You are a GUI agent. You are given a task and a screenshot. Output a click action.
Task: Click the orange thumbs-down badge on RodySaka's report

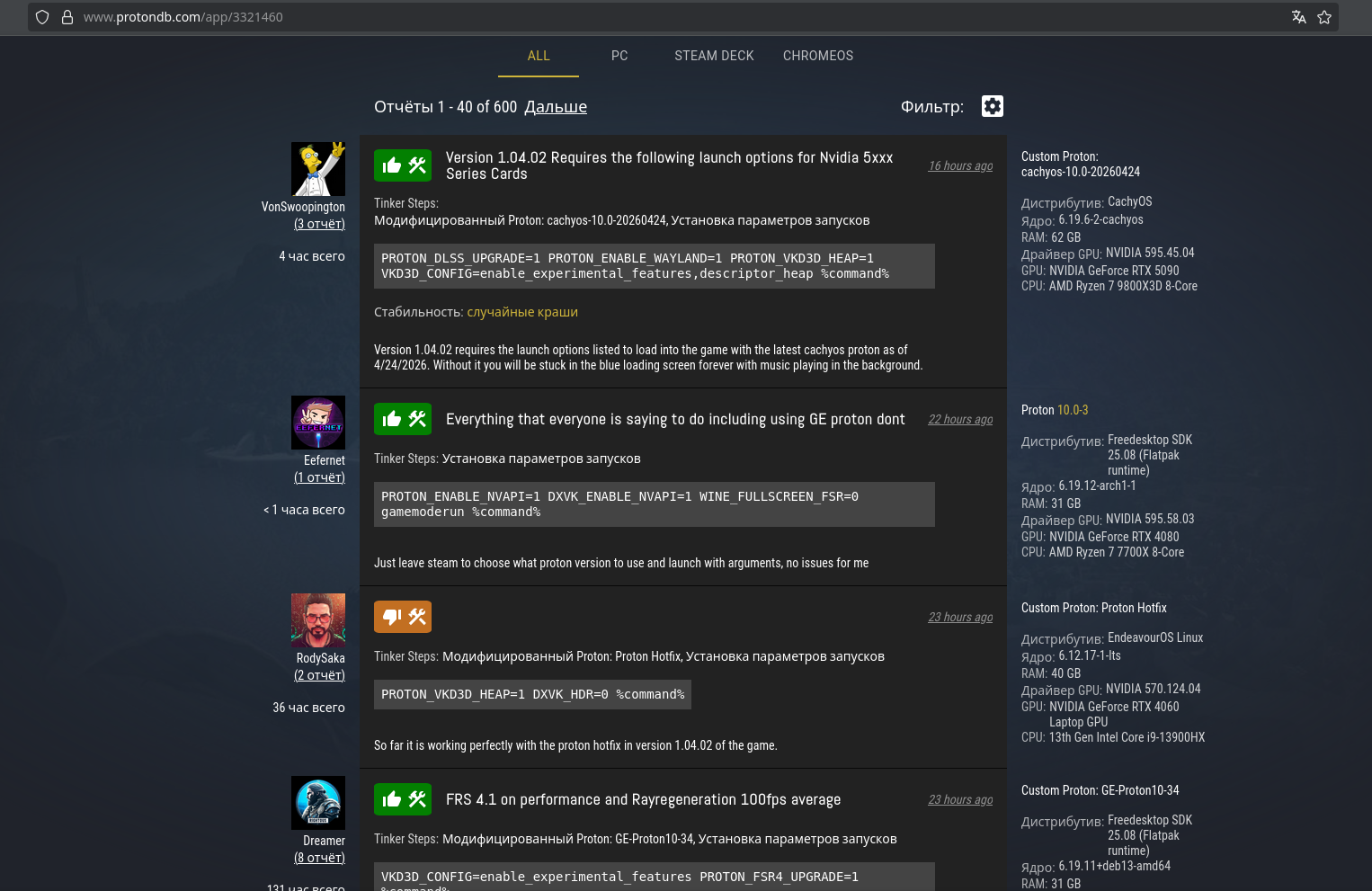[x=403, y=617]
